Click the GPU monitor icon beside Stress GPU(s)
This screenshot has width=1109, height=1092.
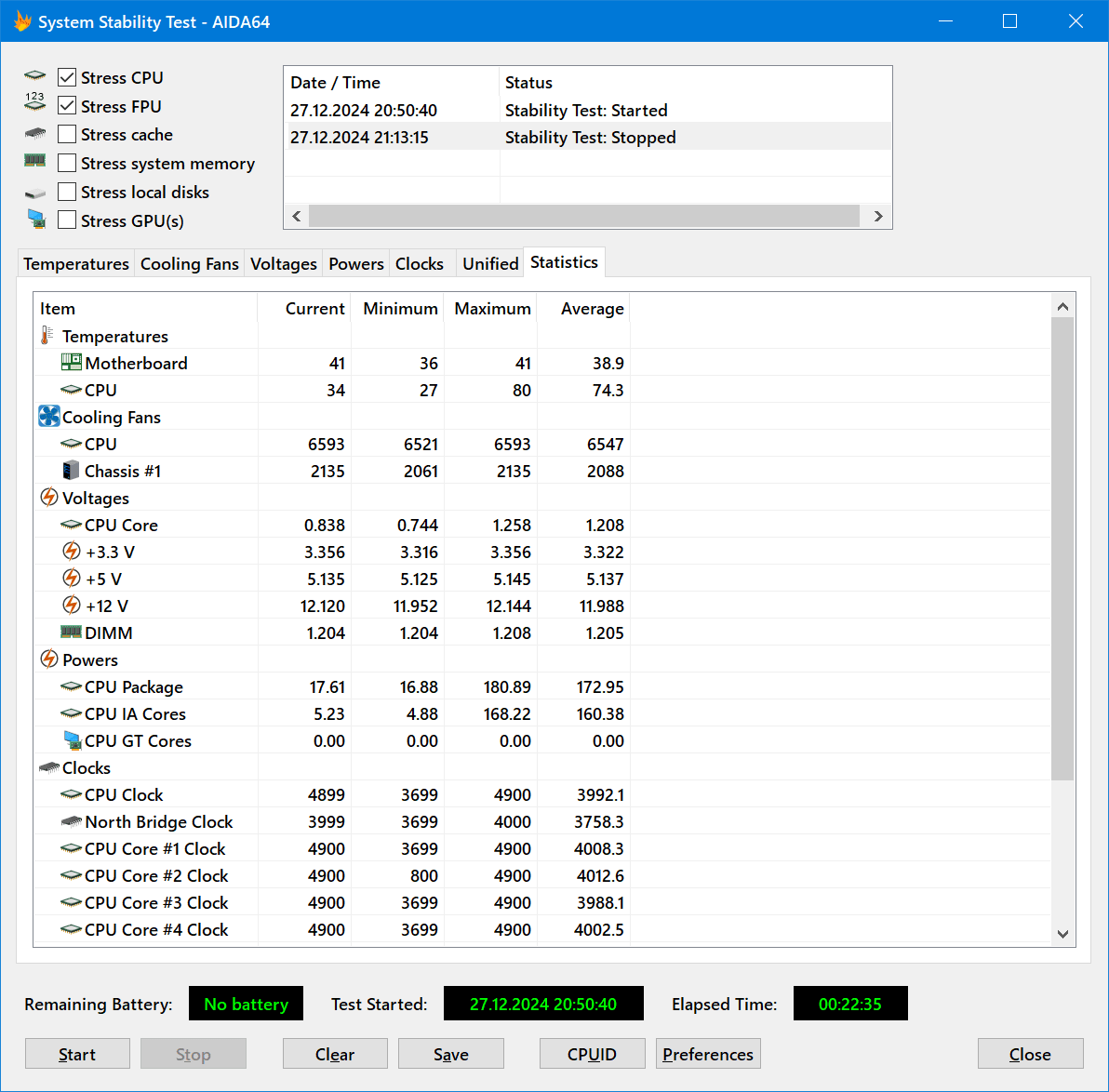pyautogui.click(x=36, y=220)
